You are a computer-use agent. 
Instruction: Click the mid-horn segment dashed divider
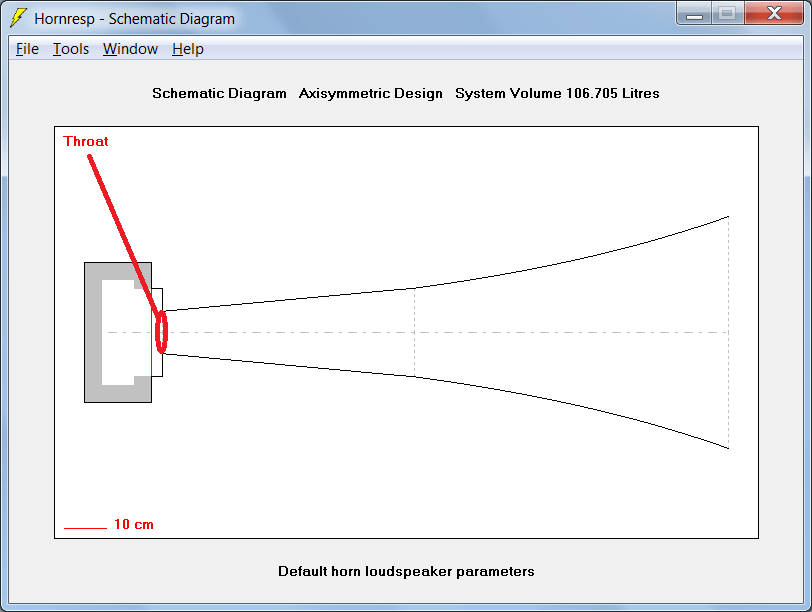415,332
